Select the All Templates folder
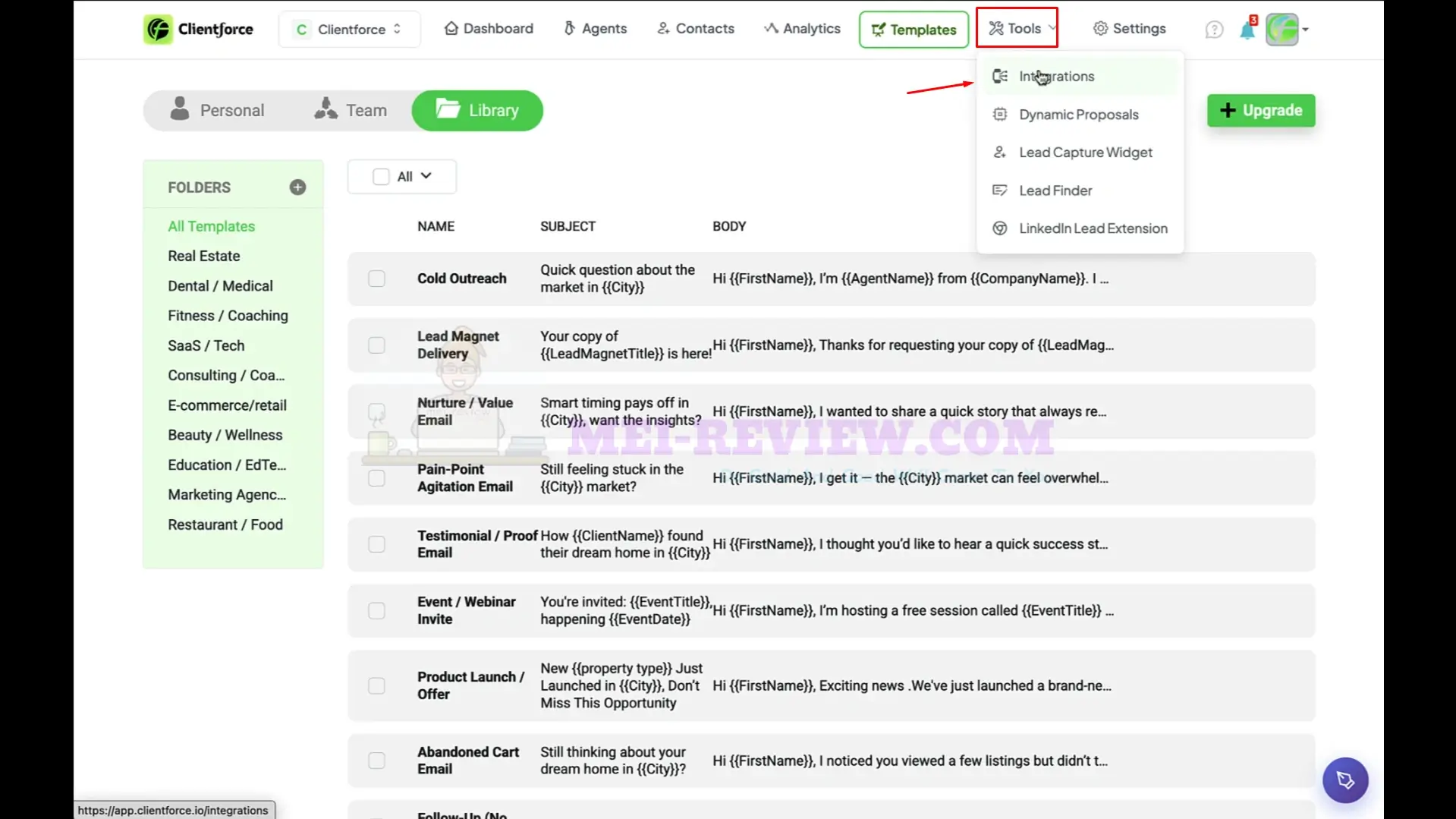Viewport: 1456px width, 819px height. pos(211,226)
